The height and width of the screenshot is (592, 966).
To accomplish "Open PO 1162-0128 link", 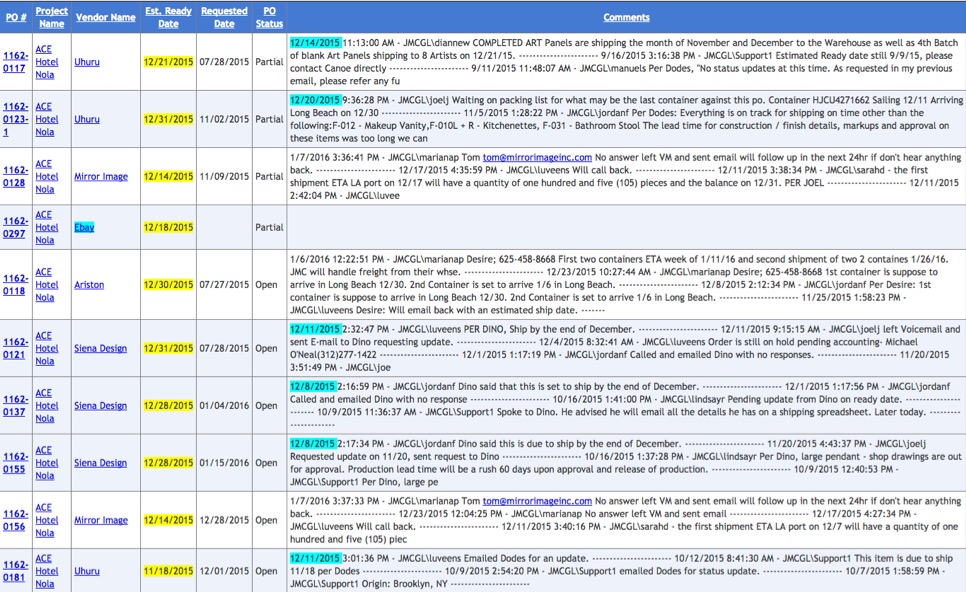I will coord(15,176).
